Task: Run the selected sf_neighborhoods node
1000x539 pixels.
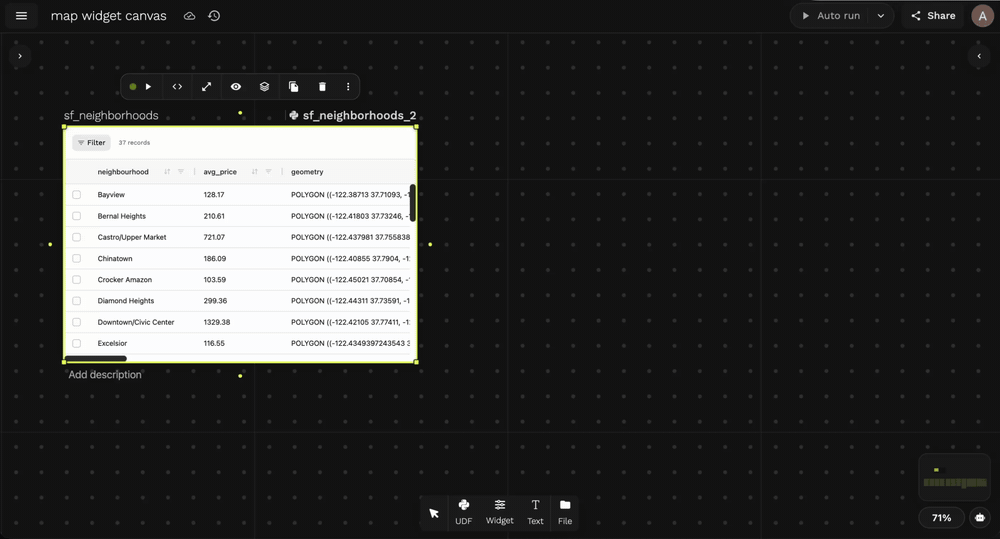Action: (148, 87)
